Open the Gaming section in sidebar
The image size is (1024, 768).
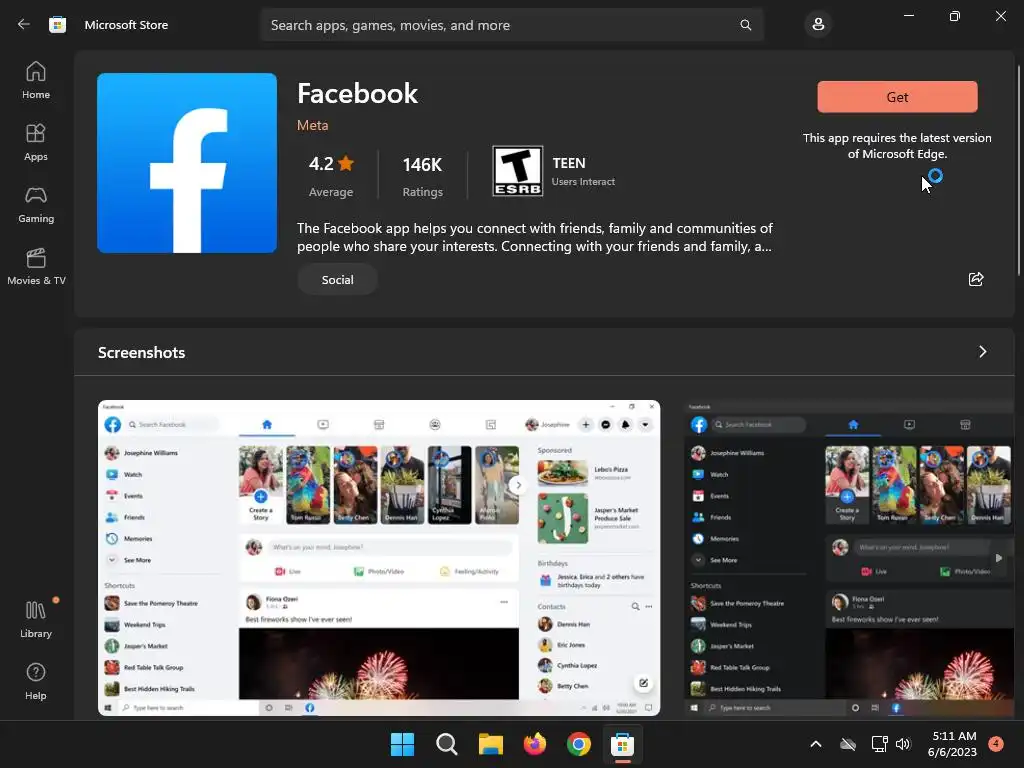[36, 204]
